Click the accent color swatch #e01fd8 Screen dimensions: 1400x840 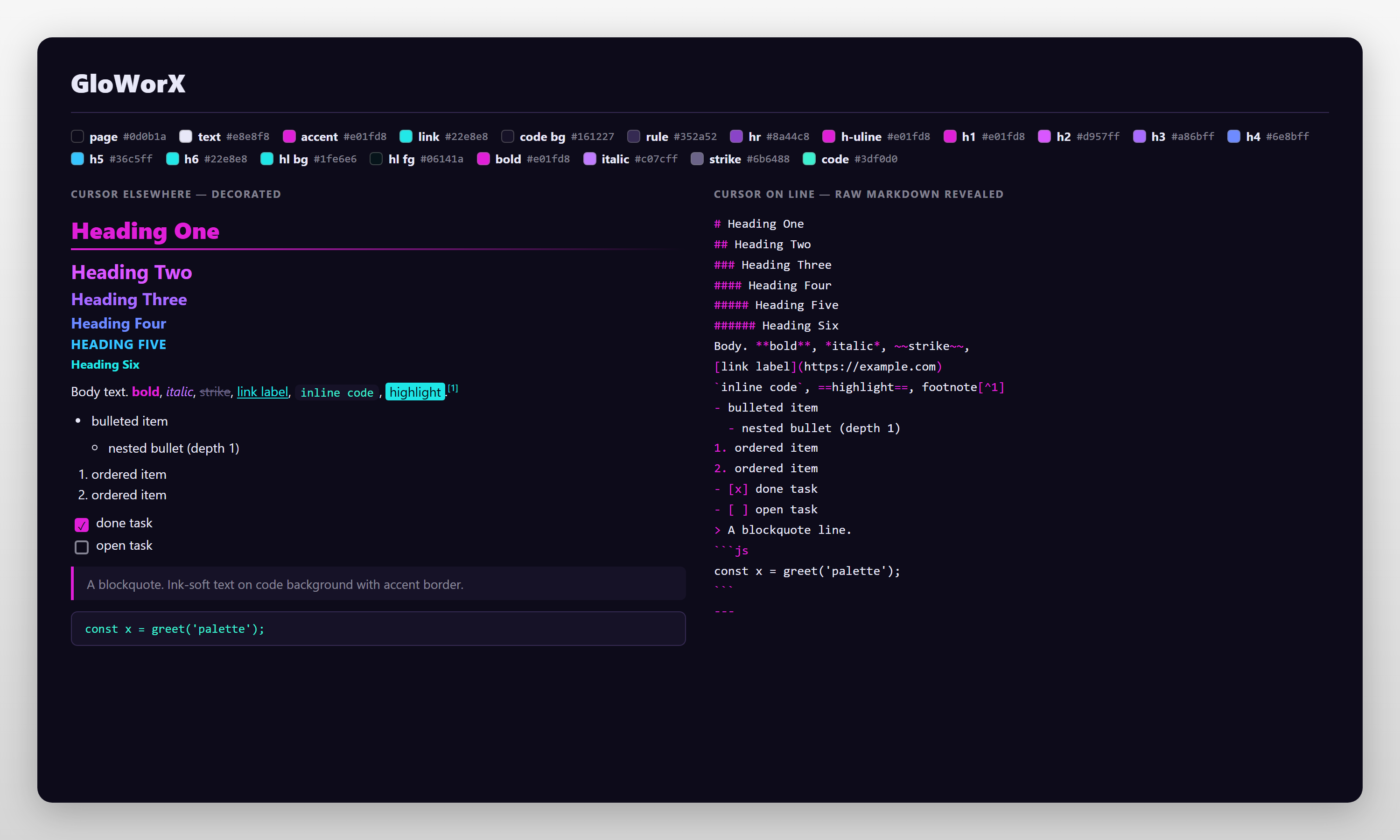click(289, 136)
